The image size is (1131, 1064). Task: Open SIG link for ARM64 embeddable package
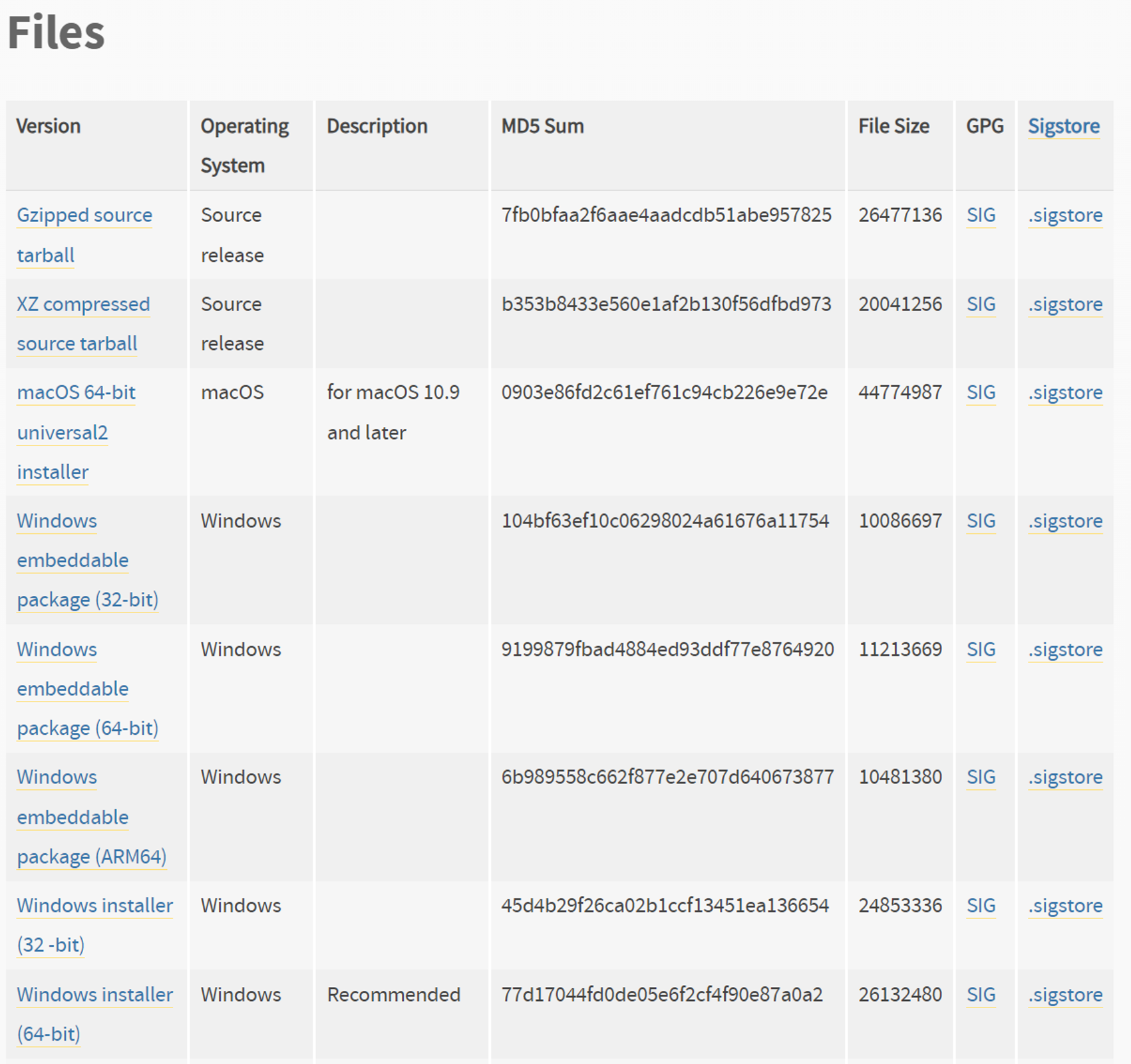tap(981, 777)
